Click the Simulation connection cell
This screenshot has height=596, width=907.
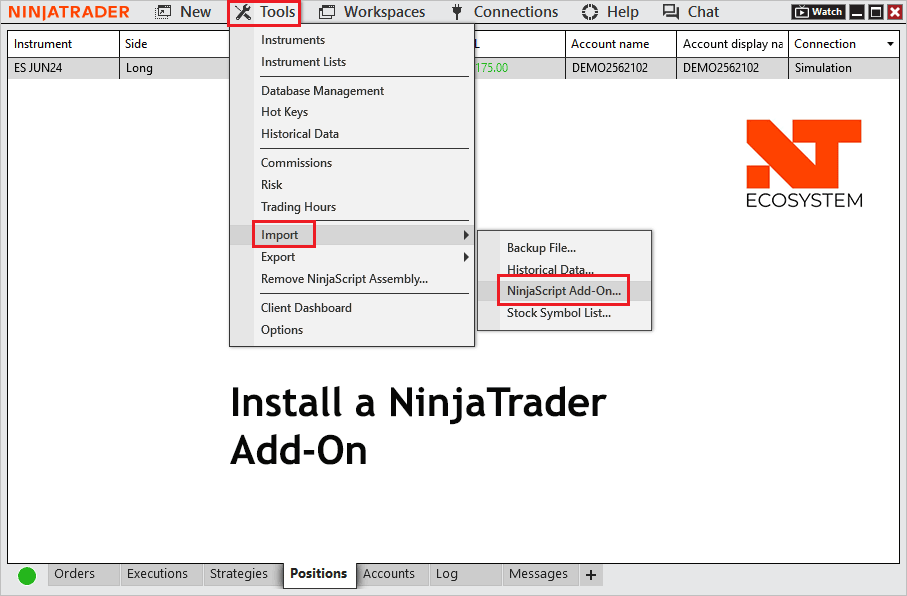844,68
